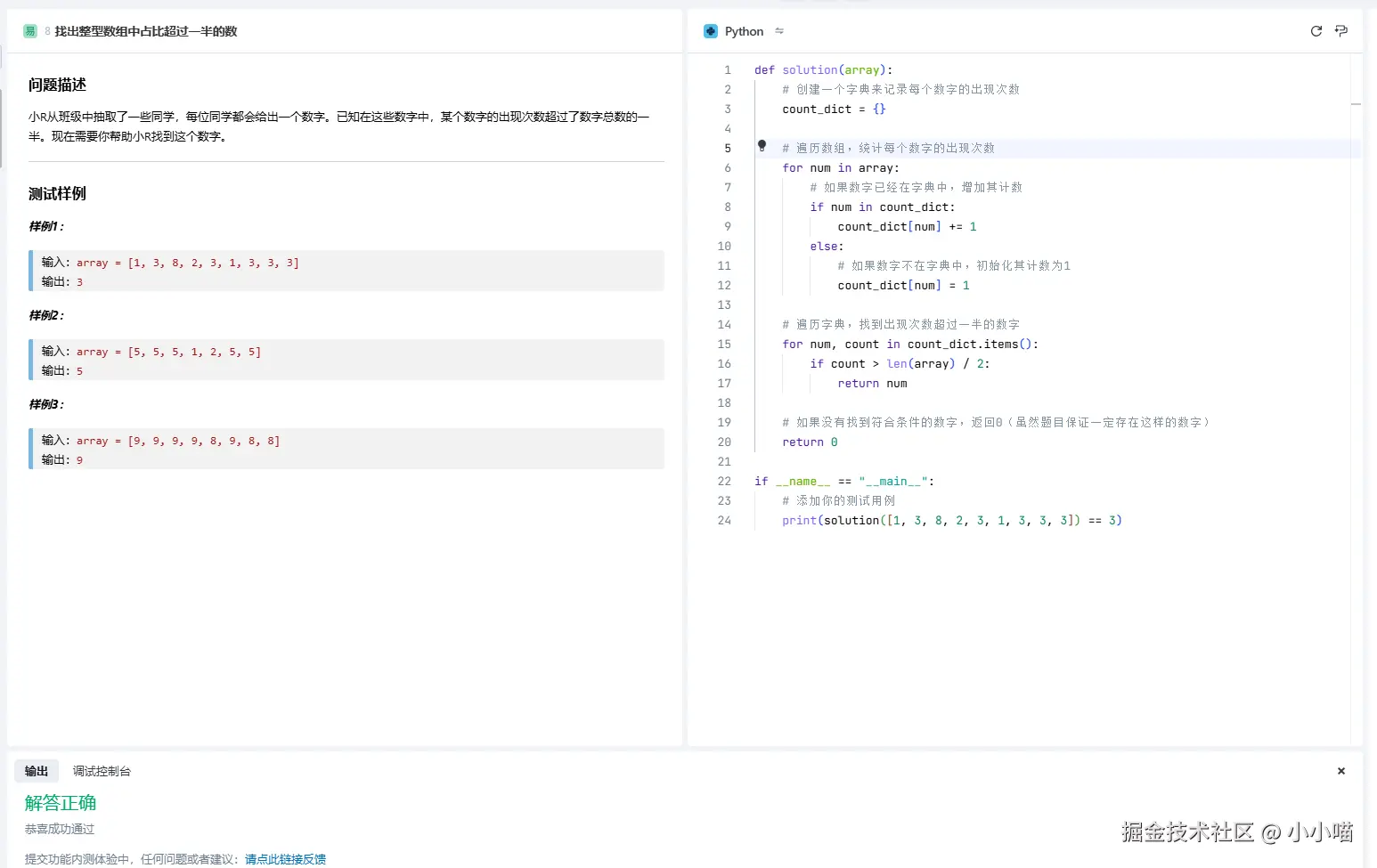Click the 样例1 input code block
Image resolution: width=1377 pixels, height=868 pixels.
[187, 263]
